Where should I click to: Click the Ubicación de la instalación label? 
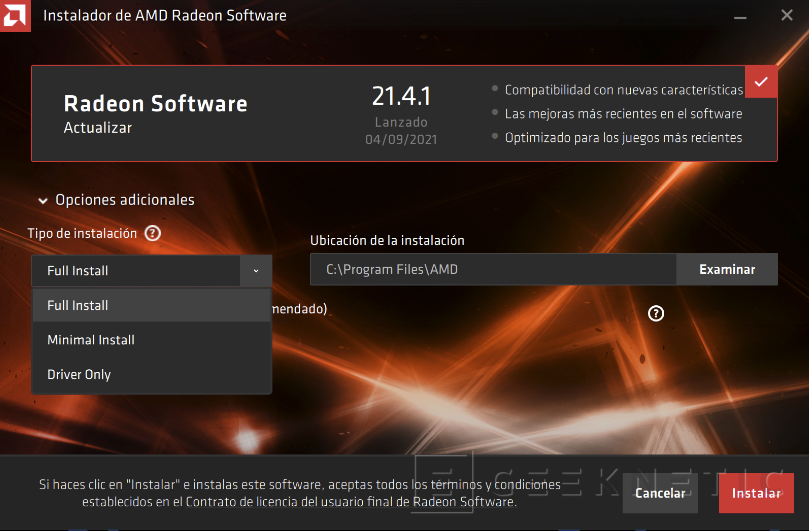coord(387,241)
